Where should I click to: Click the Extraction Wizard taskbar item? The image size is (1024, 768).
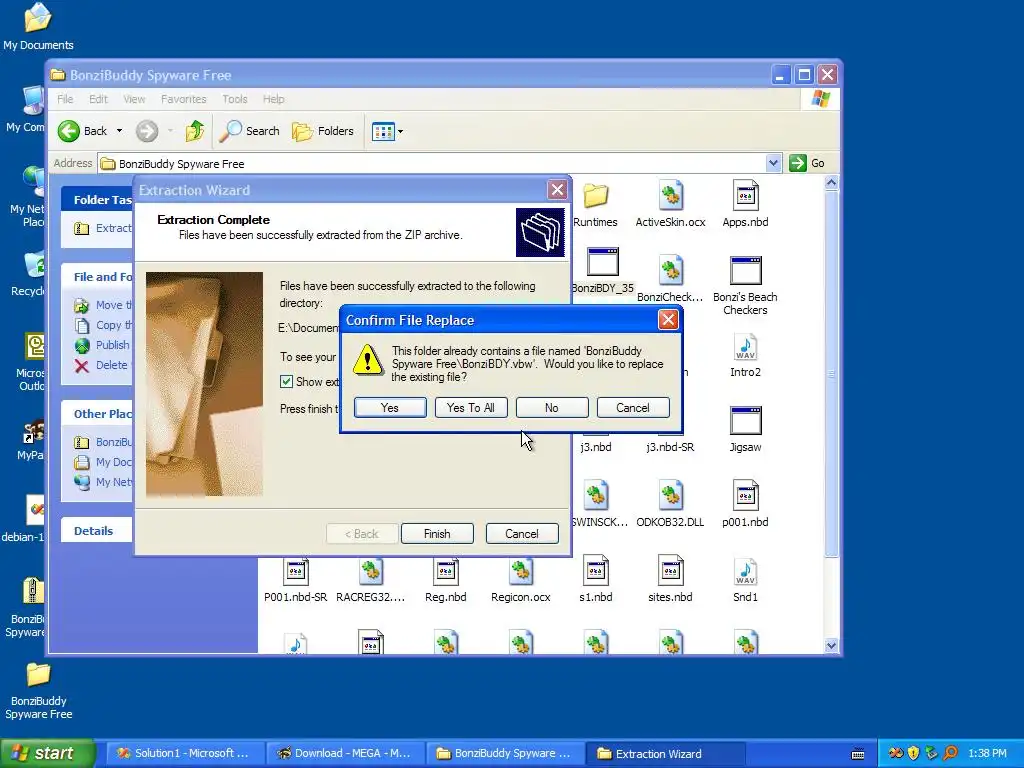pyautogui.click(x=665, y=753)
